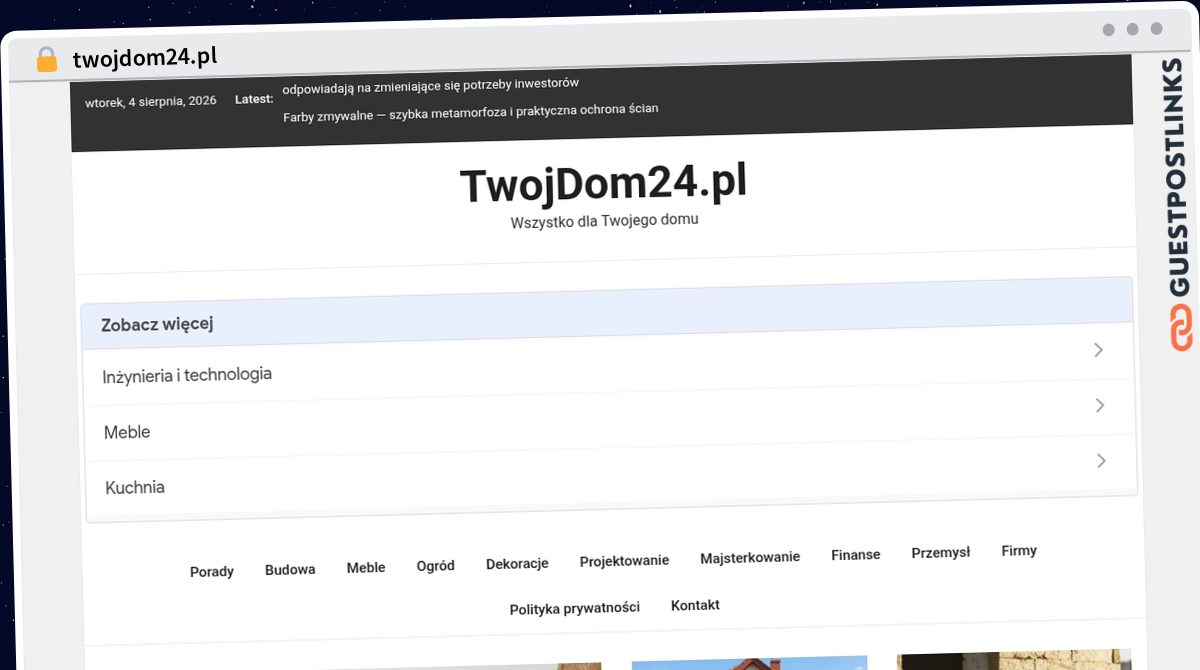Open the TwojDom24.pl site title link
Screen dimensions: 1200x670
pyautogui.click(x=603, y=185)
